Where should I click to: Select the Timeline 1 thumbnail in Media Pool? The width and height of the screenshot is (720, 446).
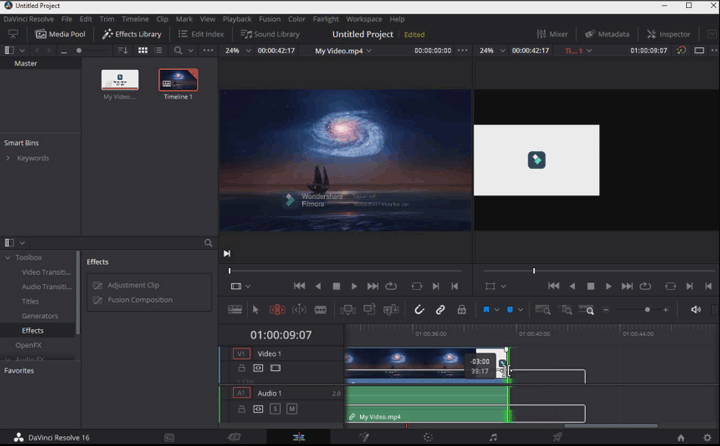click(178, 81)
